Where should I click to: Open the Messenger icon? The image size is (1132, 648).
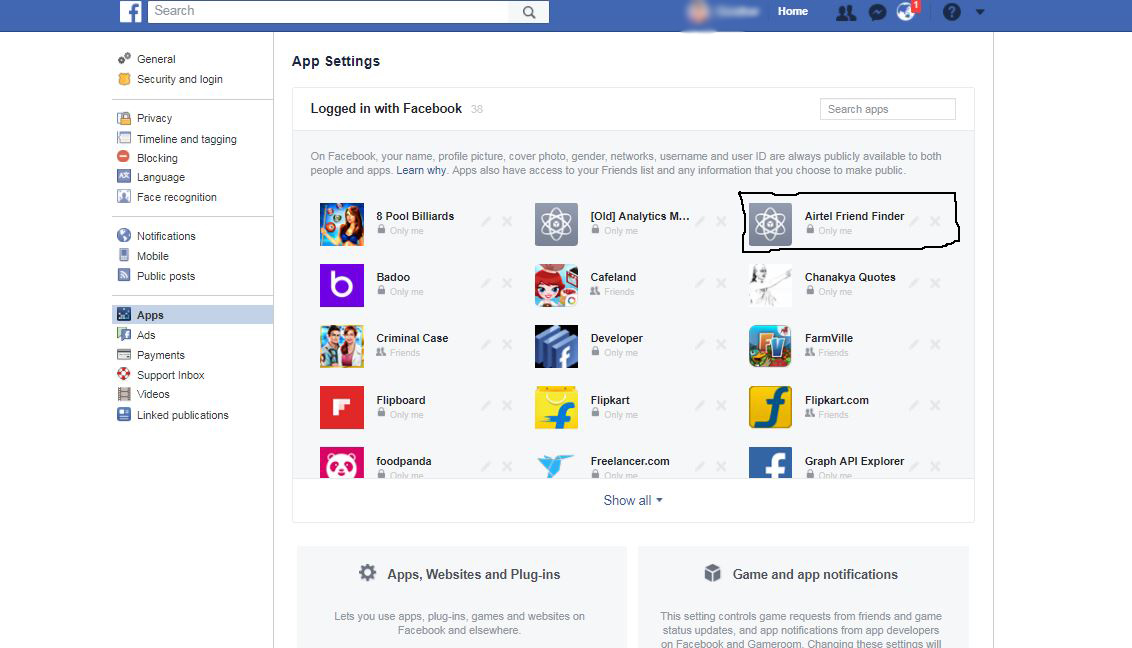877,12
